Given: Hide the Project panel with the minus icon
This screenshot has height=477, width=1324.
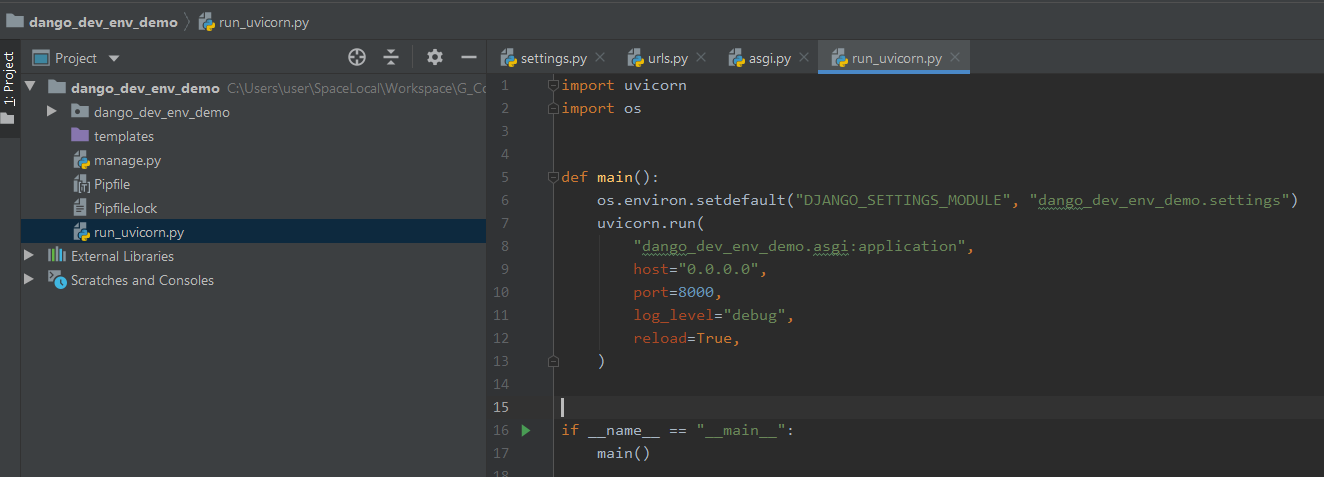Looking at the screenshot, I should tap(468, 58).
